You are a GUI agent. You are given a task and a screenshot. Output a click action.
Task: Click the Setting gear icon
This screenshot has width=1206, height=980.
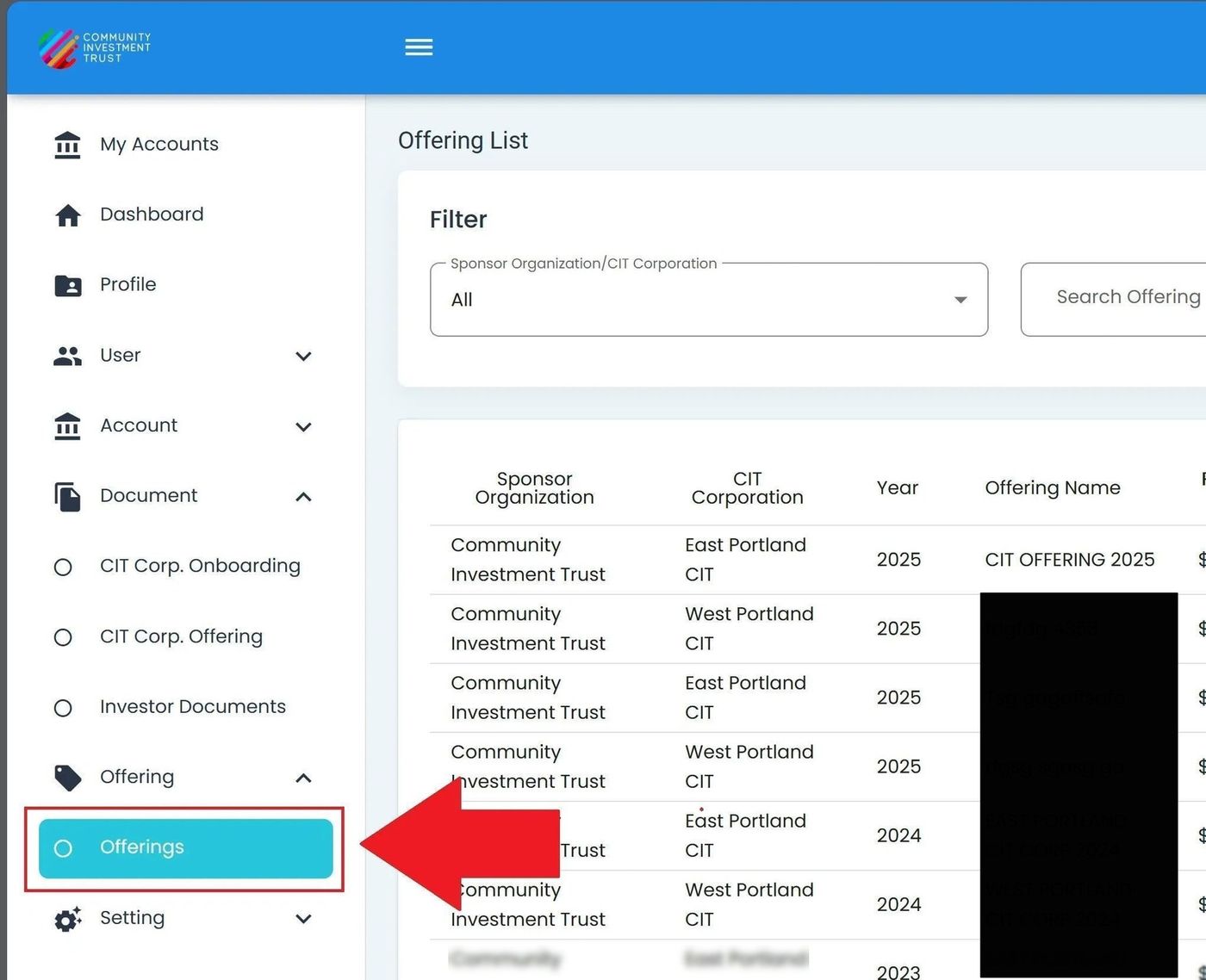(67, 919)
